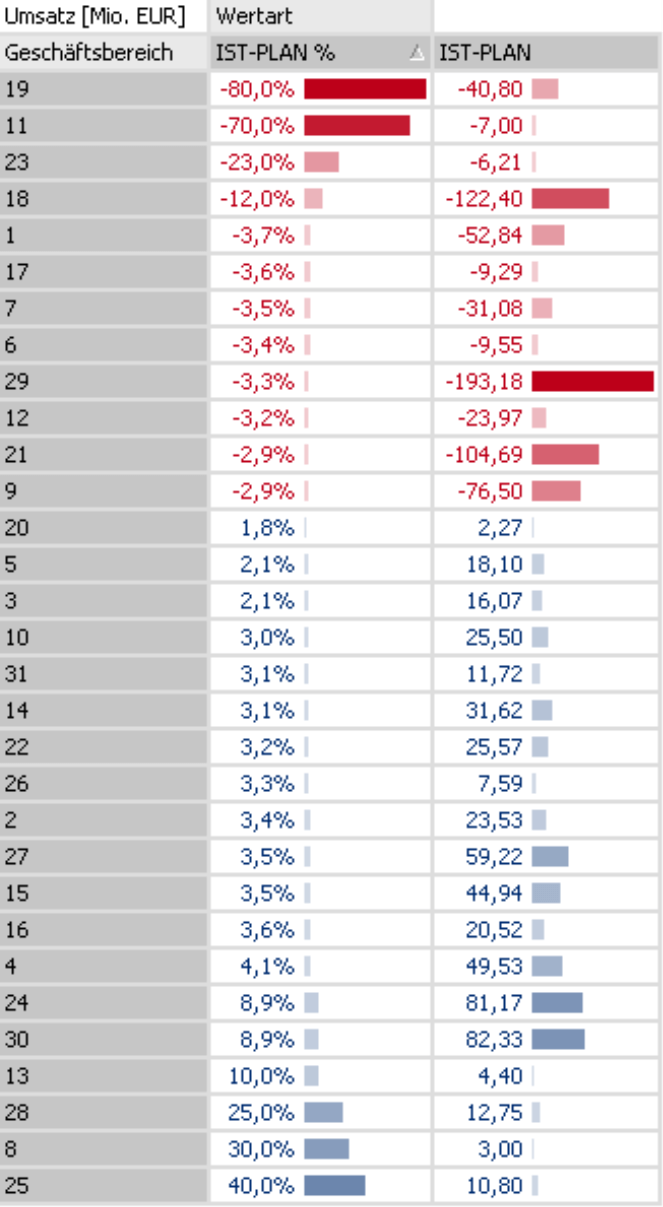Click the -104,69 value cell
The image size is (663, 1207).
click(484, 454)
